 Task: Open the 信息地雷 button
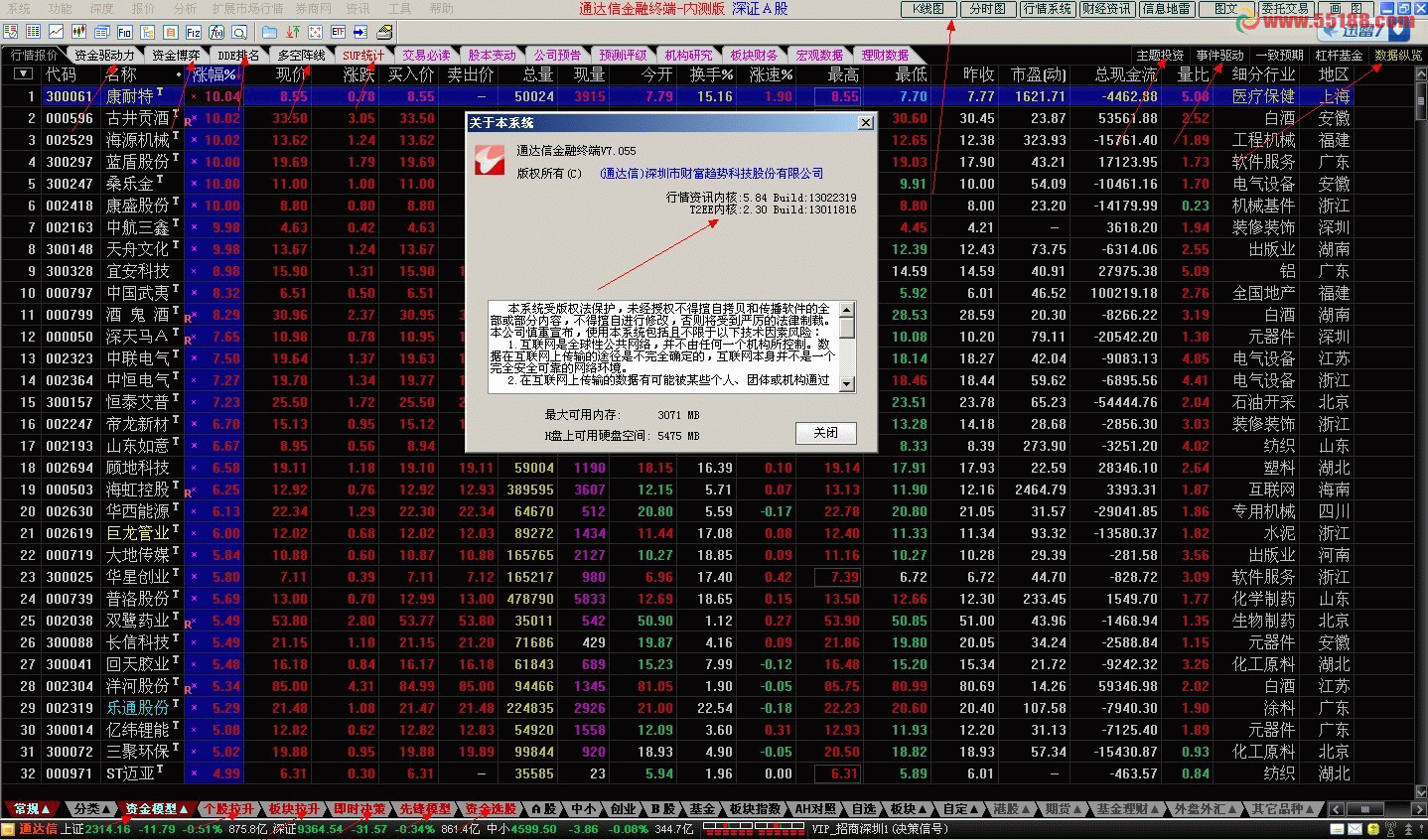click(1166, 9)
